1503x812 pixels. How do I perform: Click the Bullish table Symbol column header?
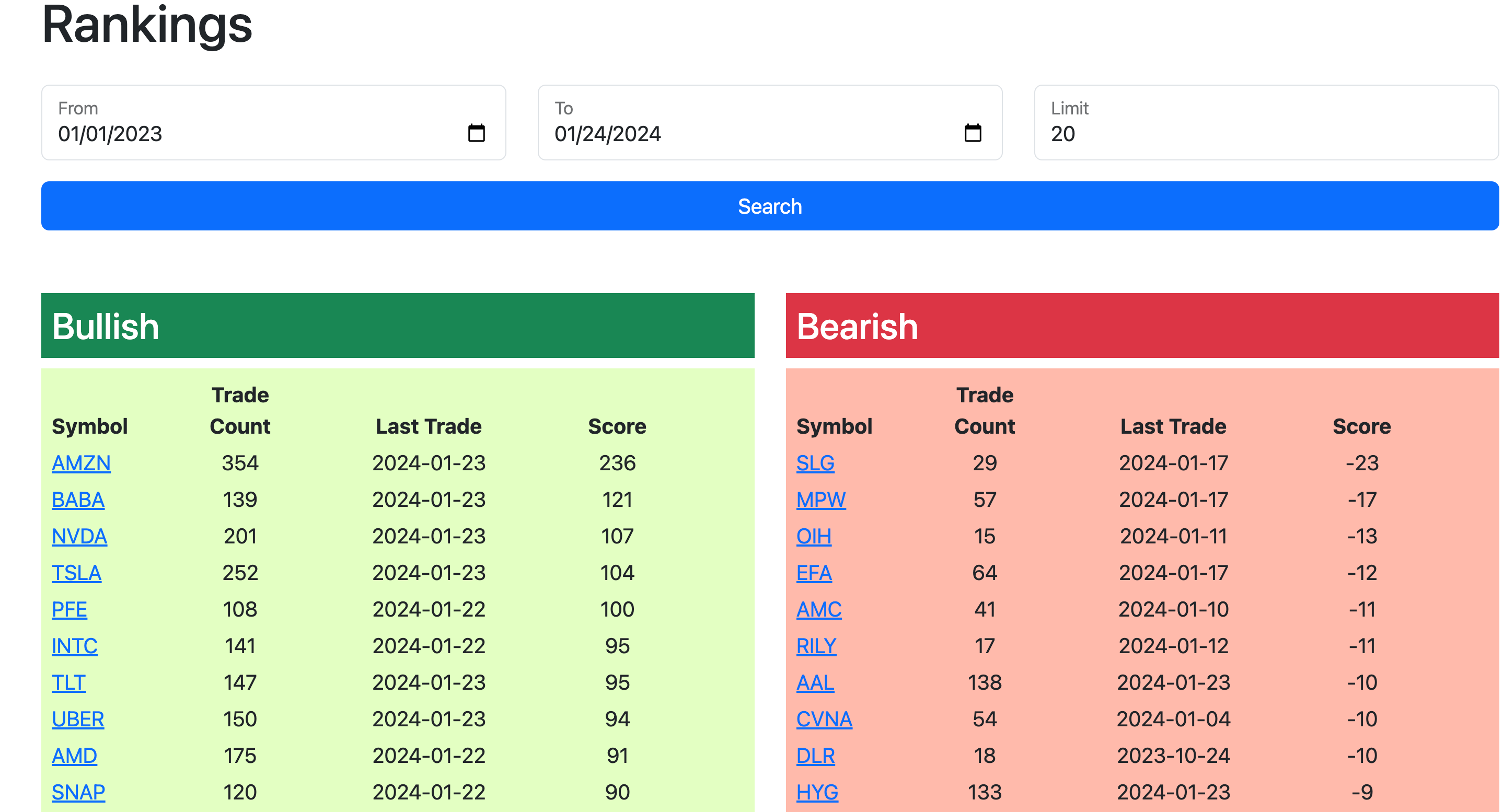coord(90,426)
